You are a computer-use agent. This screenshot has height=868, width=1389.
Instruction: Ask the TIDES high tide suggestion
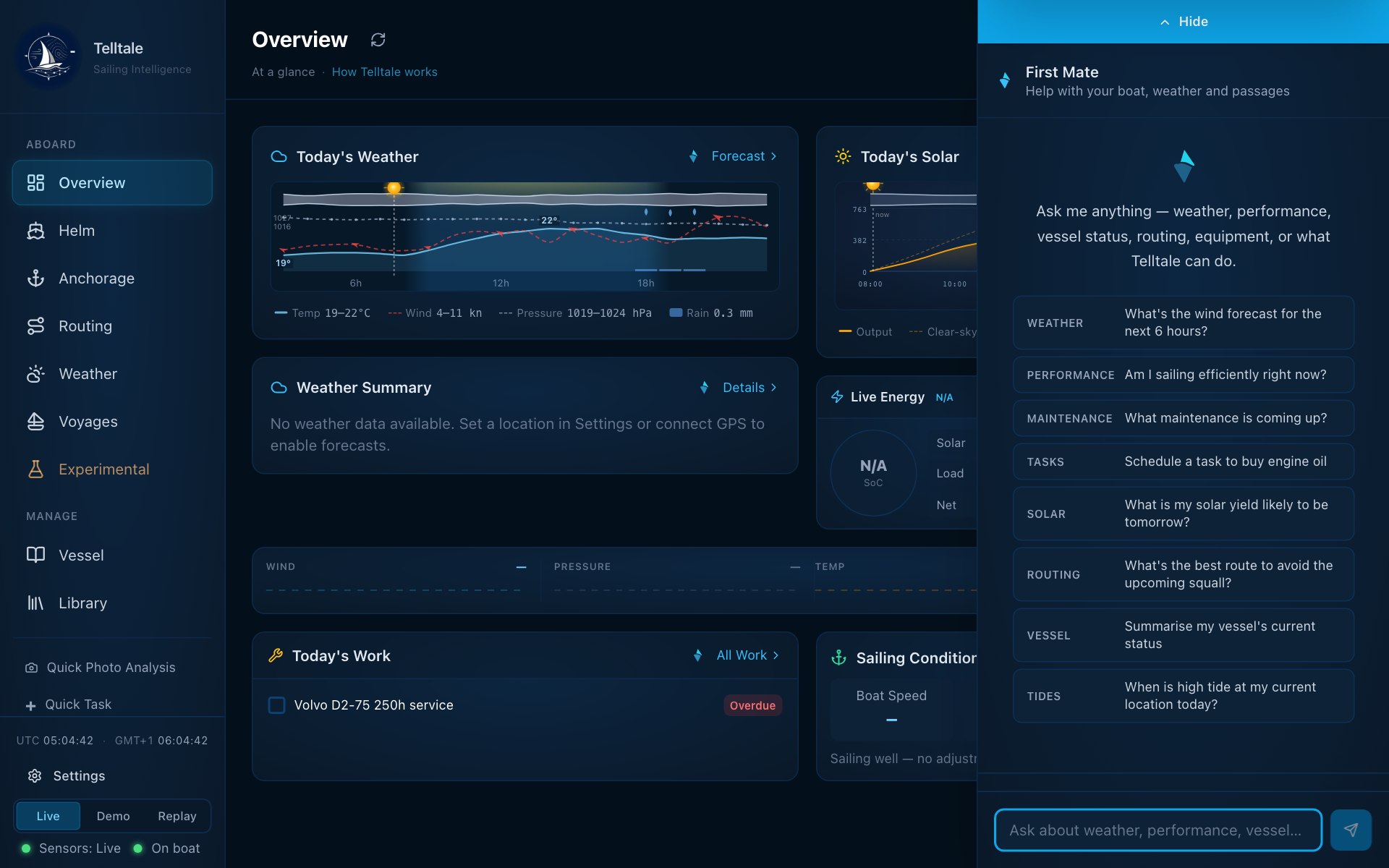click(1183, 696)
